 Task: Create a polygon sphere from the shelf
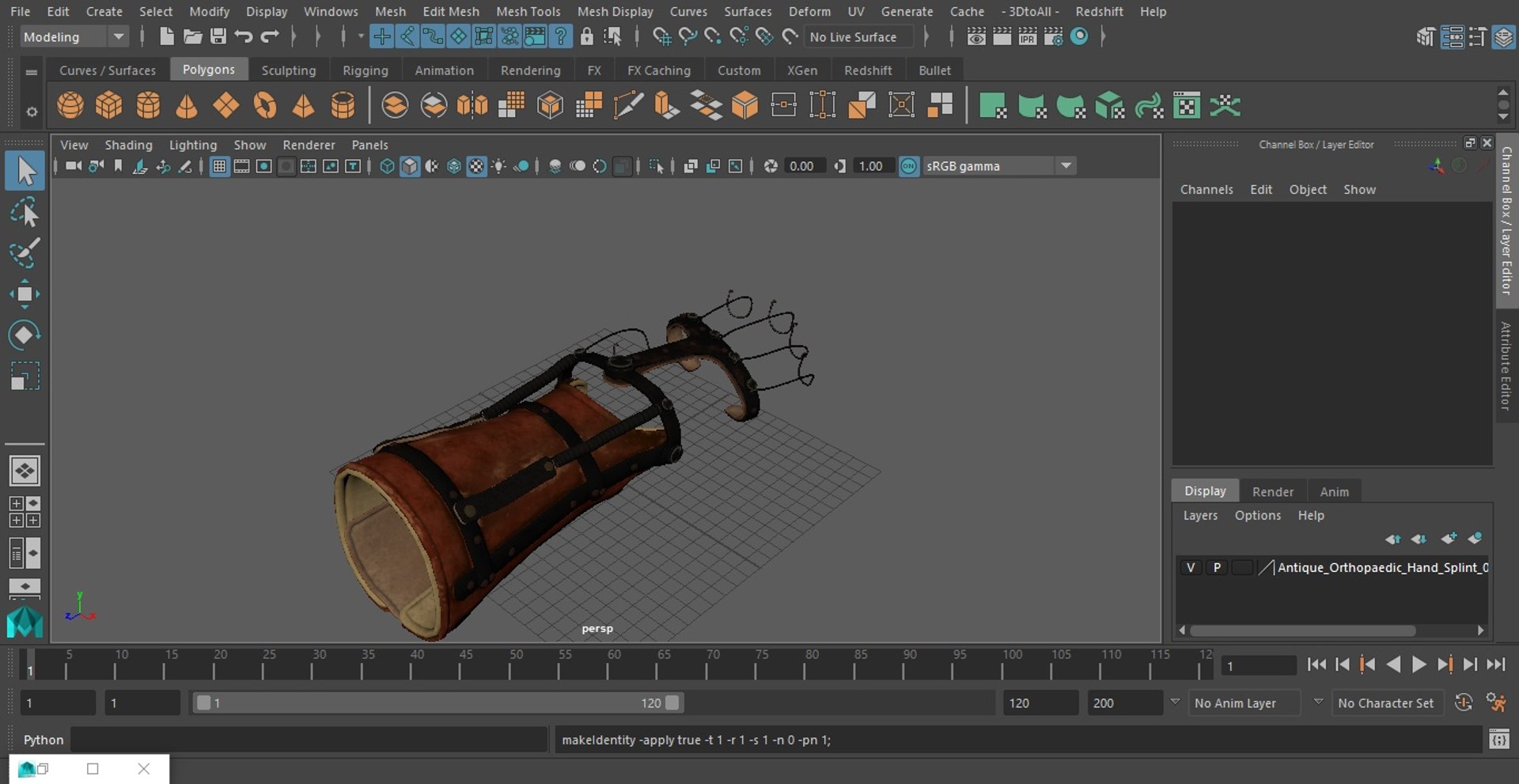(x=70, y=105)
